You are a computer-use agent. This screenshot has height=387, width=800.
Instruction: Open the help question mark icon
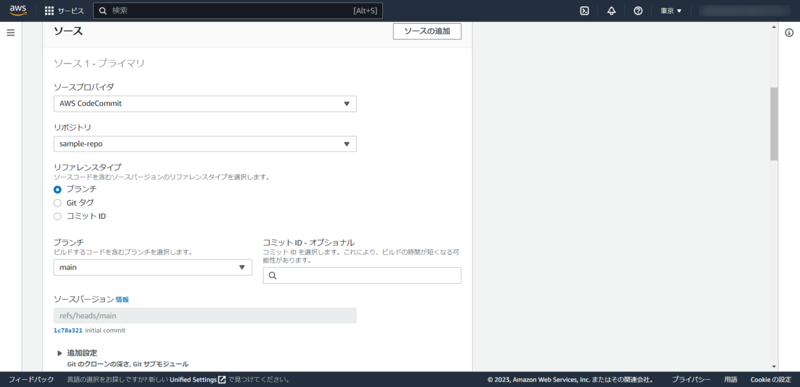(638, 11)
